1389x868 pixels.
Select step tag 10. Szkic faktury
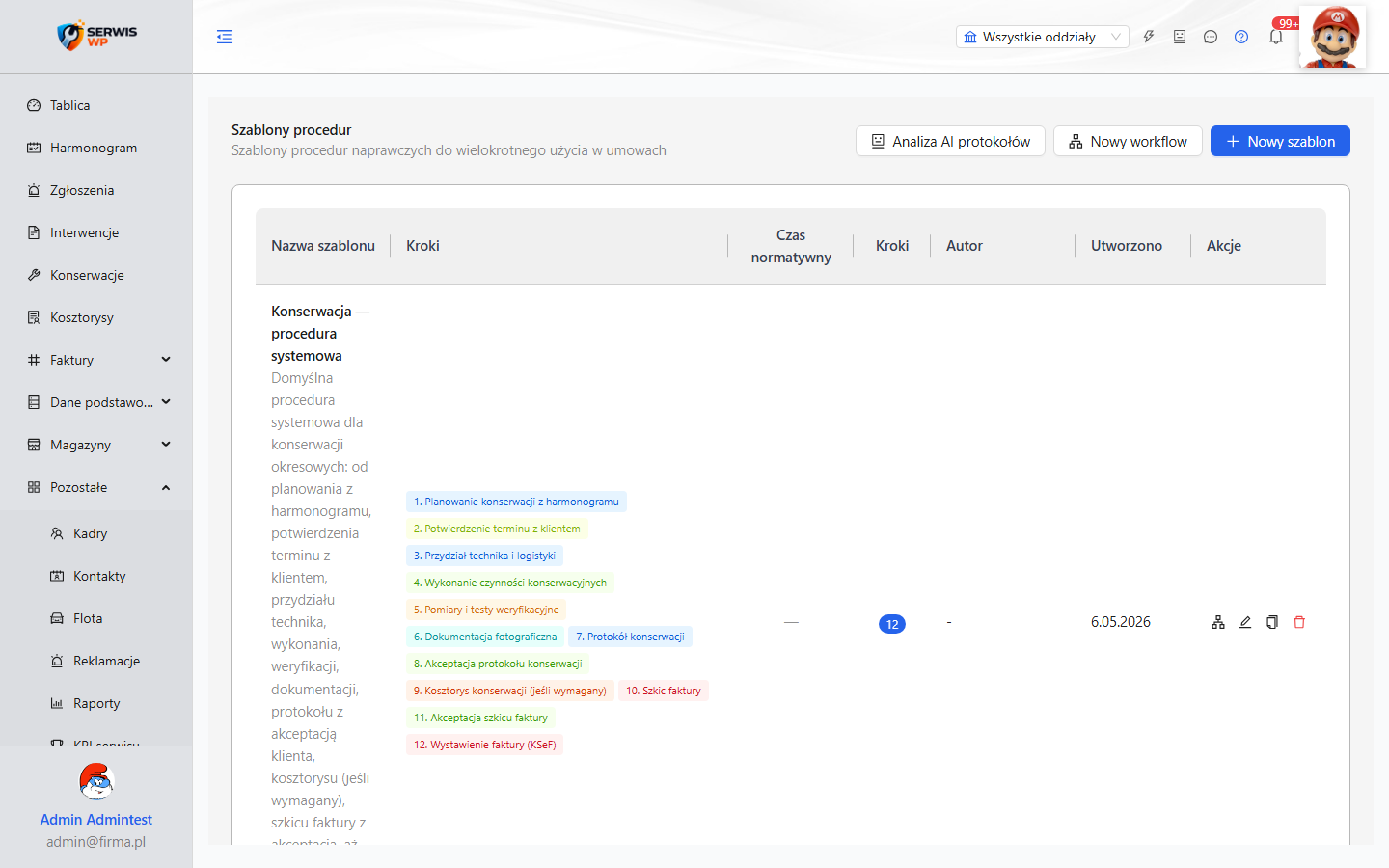click(664, 691)
